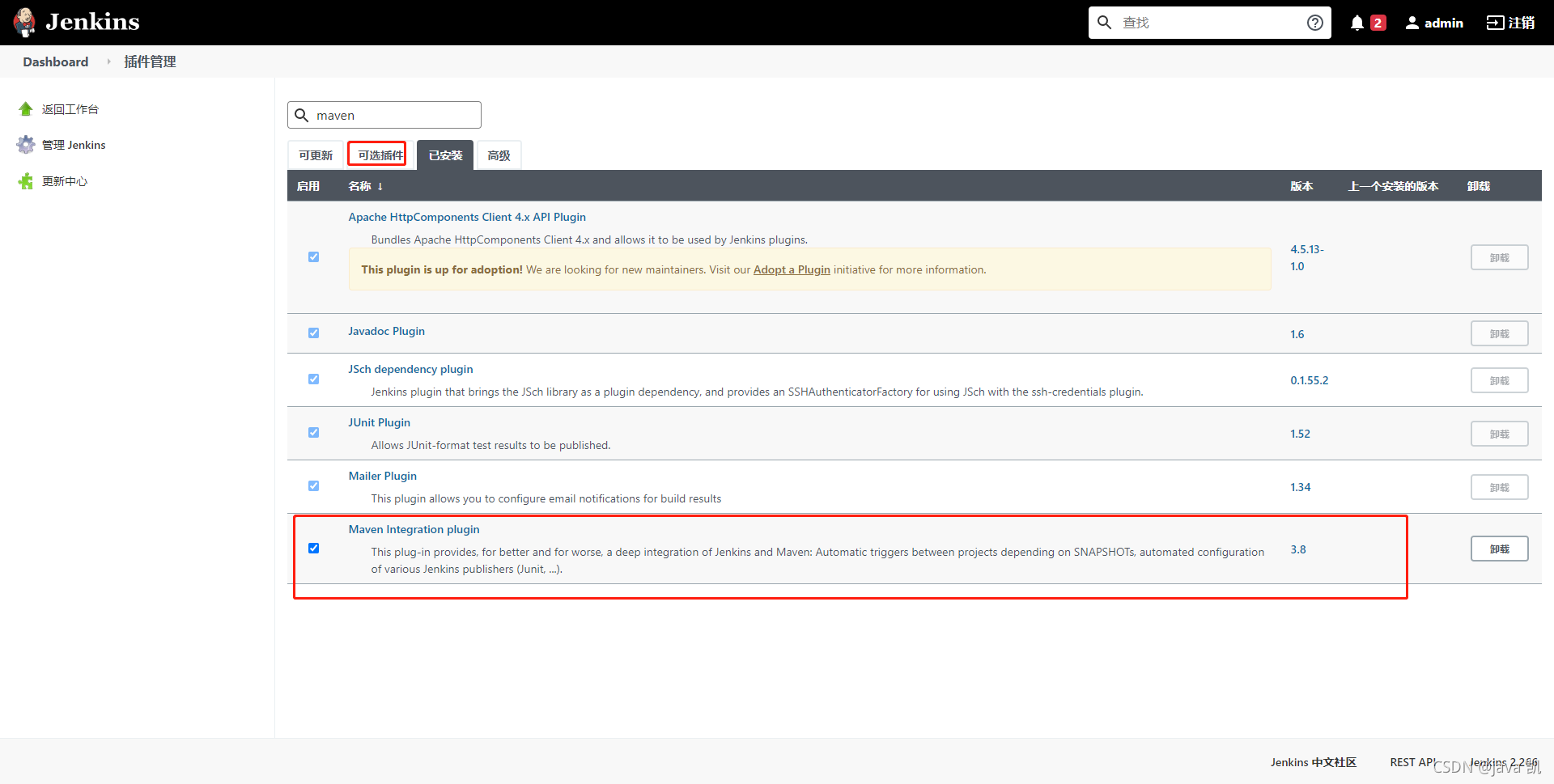
Task: Toggle Apache HttpComponents Client plugin checkbox
Action: click(x=313, y=256)
